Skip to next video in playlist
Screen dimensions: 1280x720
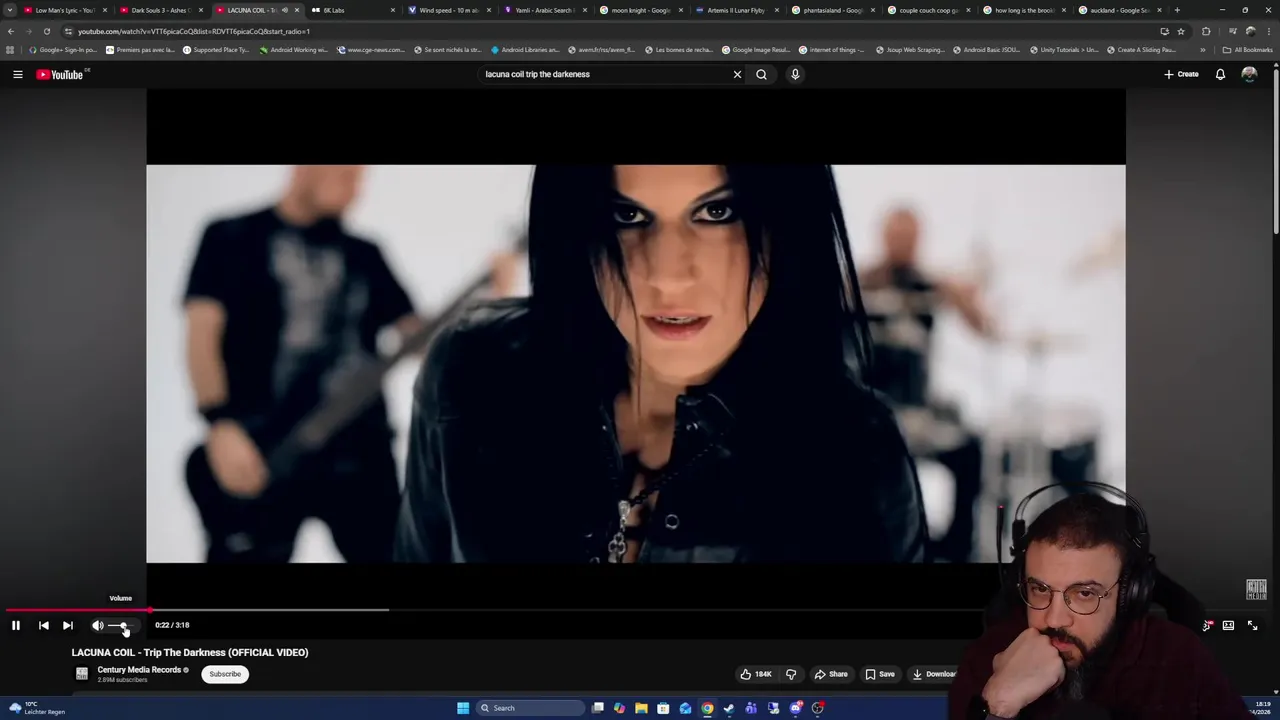tap(68, 625)
